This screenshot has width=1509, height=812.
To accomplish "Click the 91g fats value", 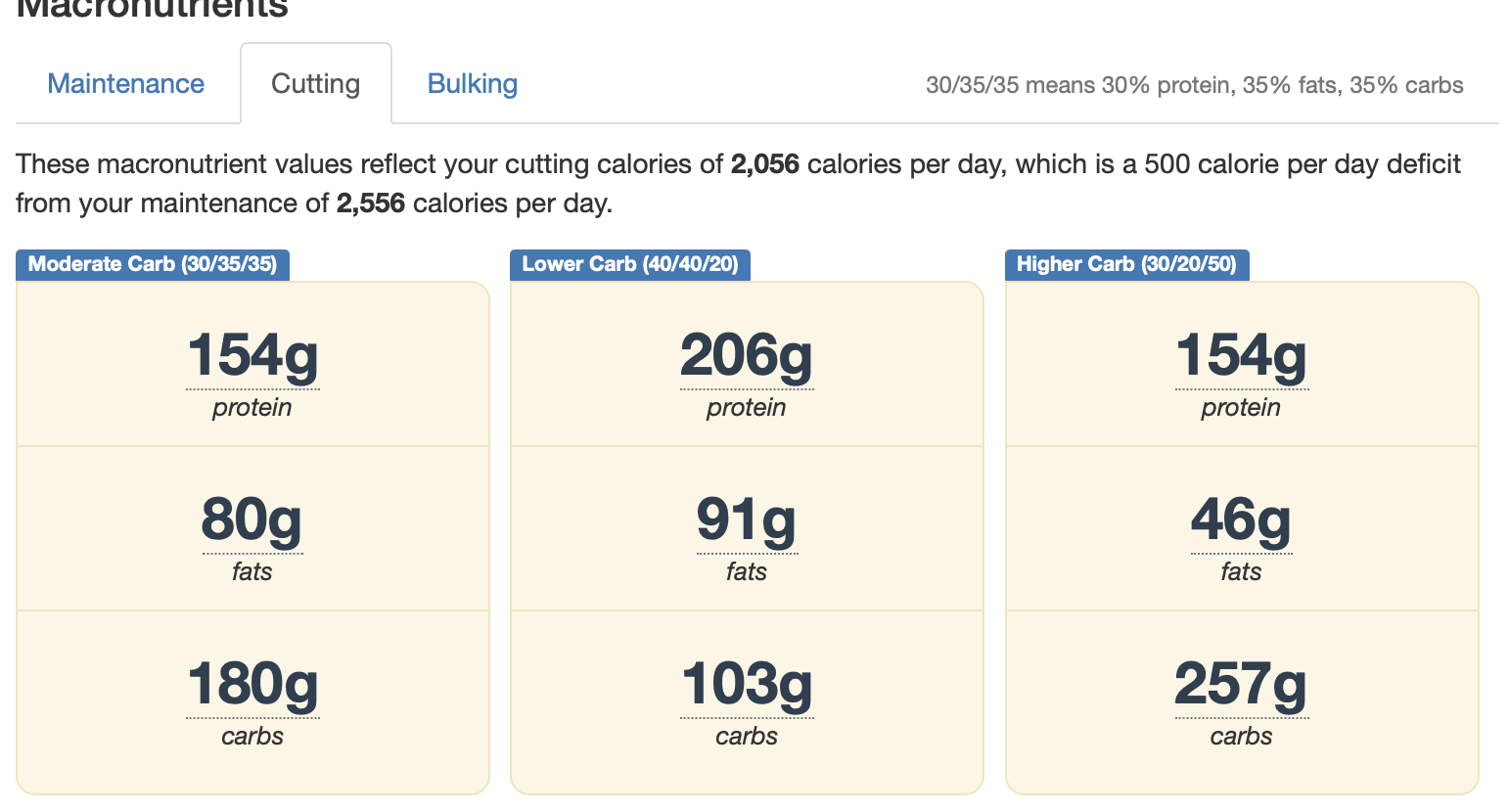I will (x=747, y=519).
